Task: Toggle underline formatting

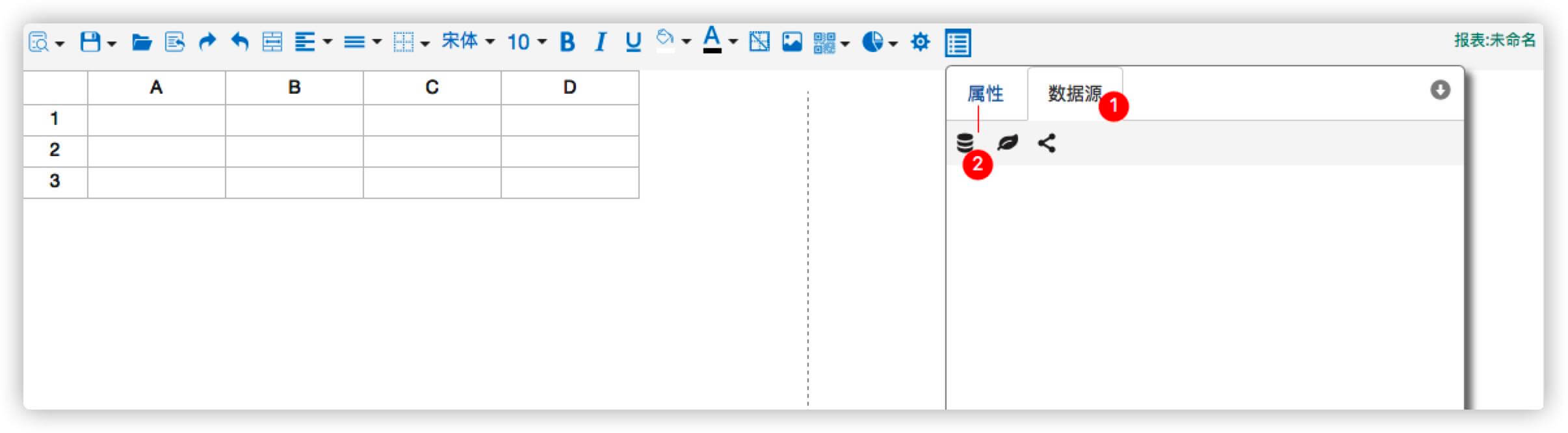Action: pyautogui.click(x=633, y=42)
